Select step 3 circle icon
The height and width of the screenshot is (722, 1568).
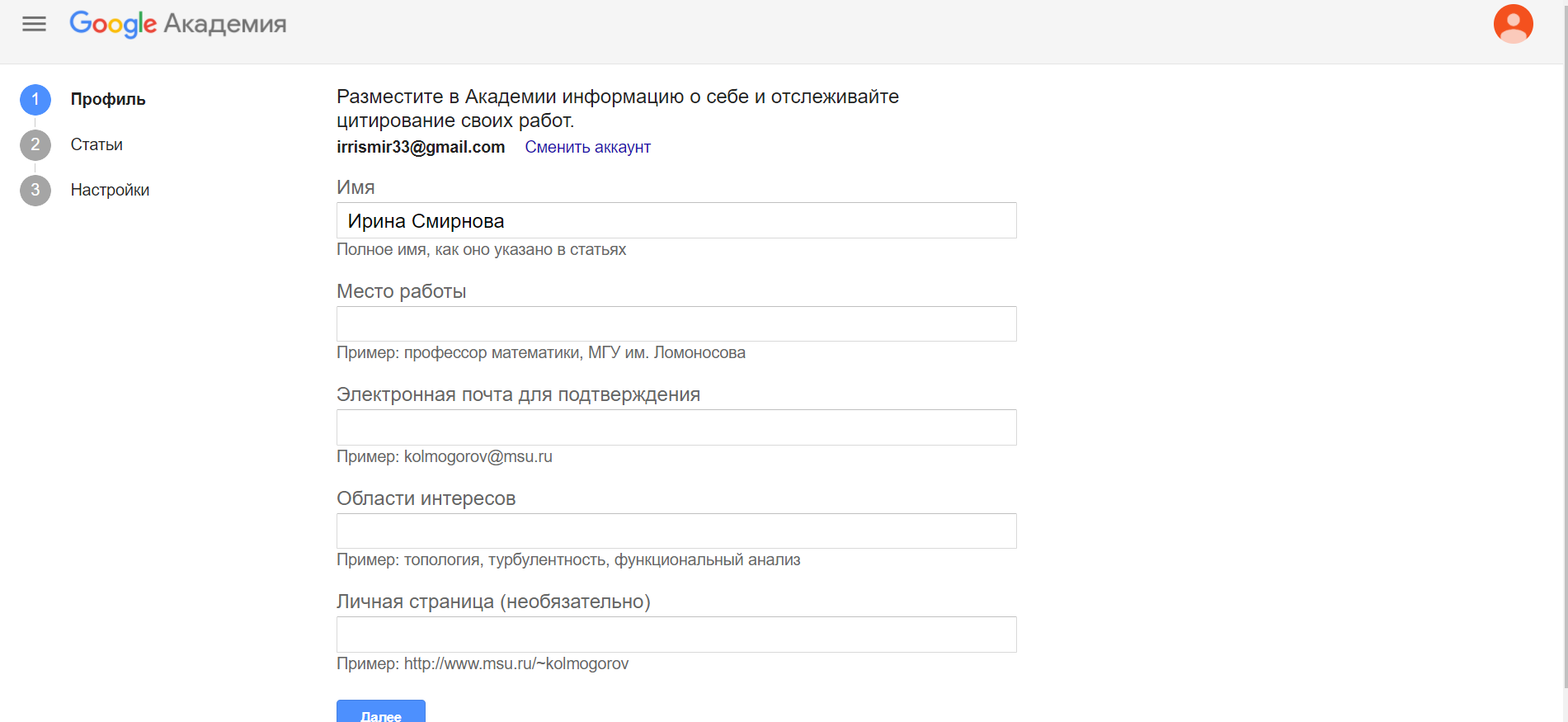click(x=35, y=191)
